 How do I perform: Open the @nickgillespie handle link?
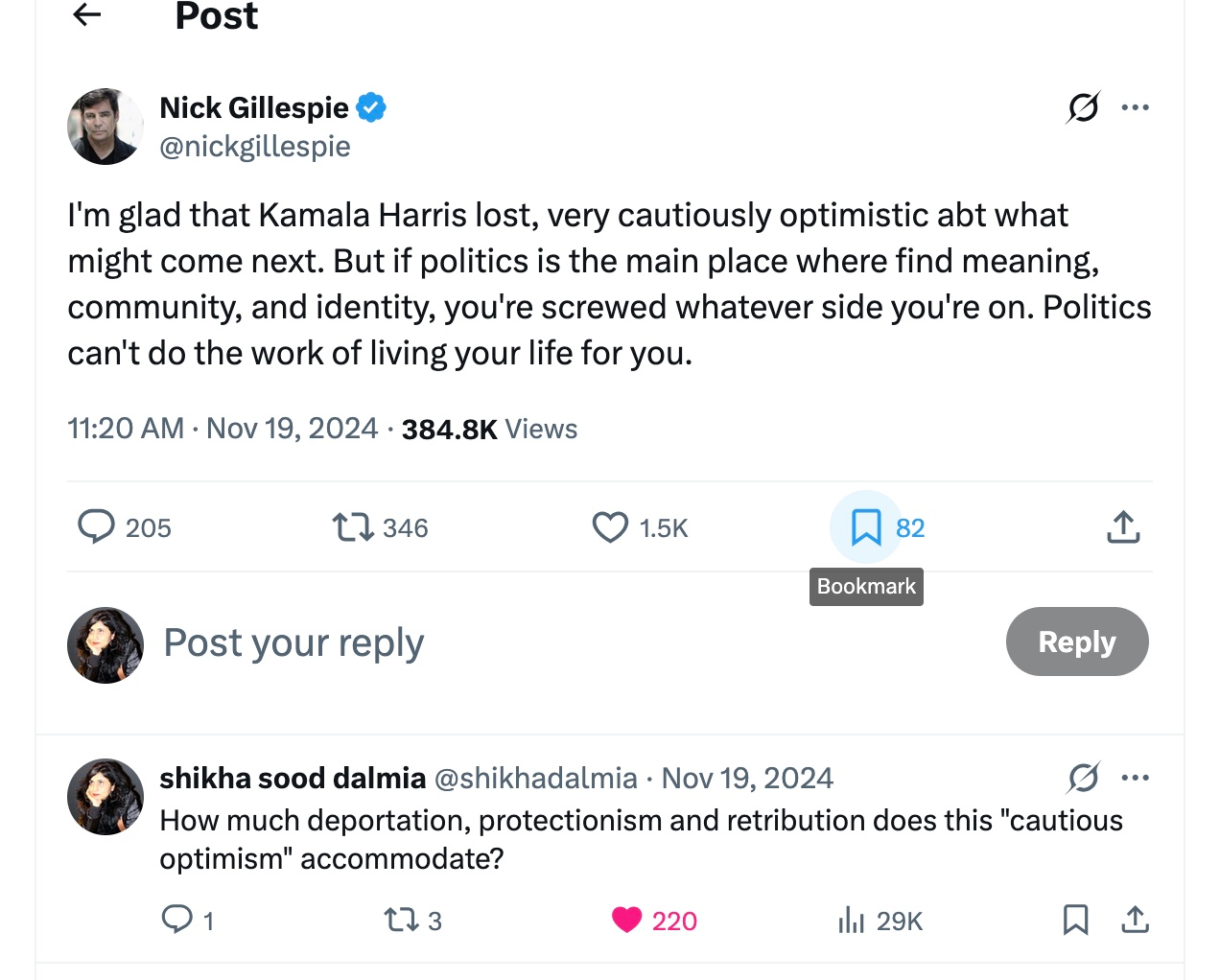click(255, 147)
